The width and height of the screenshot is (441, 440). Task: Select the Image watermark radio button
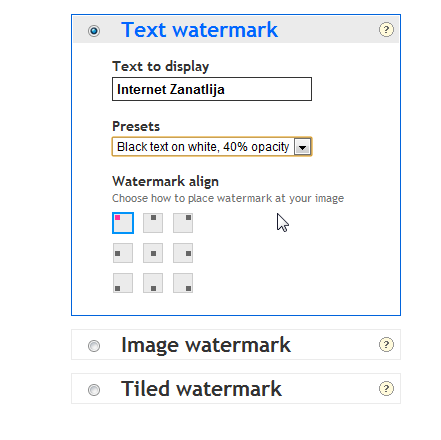[x=94, y=346]
